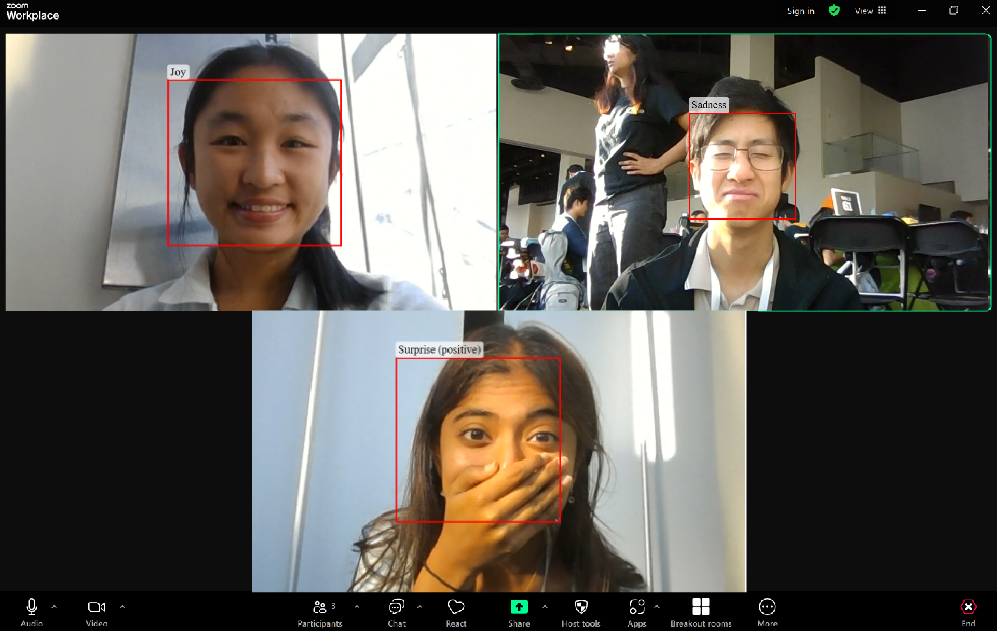997x631 pixels.
Task: Start screen sharing with the green Share button
Action: 519,613
